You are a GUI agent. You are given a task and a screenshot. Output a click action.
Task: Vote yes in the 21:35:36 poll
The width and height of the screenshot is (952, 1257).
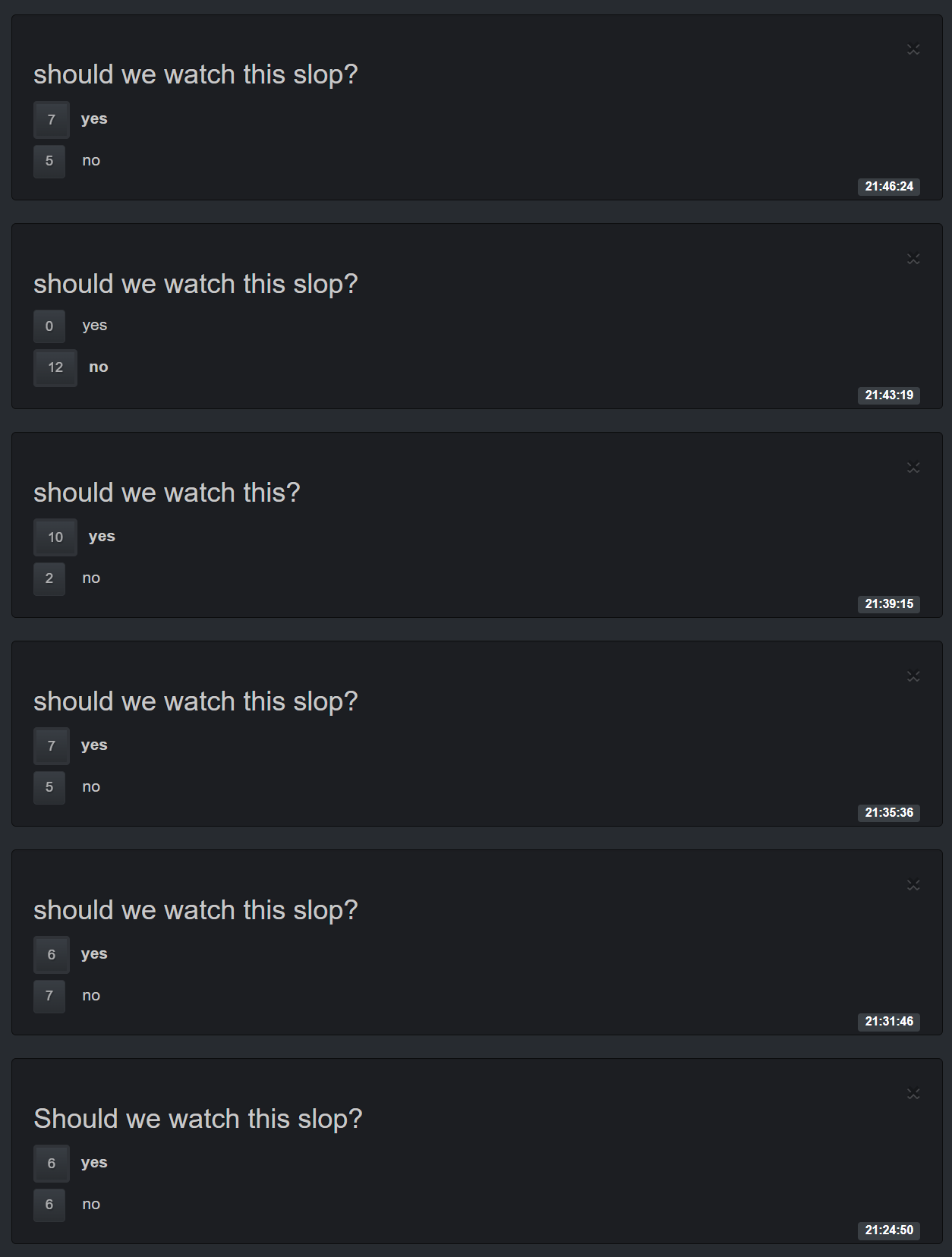click(x=51, y=745)
